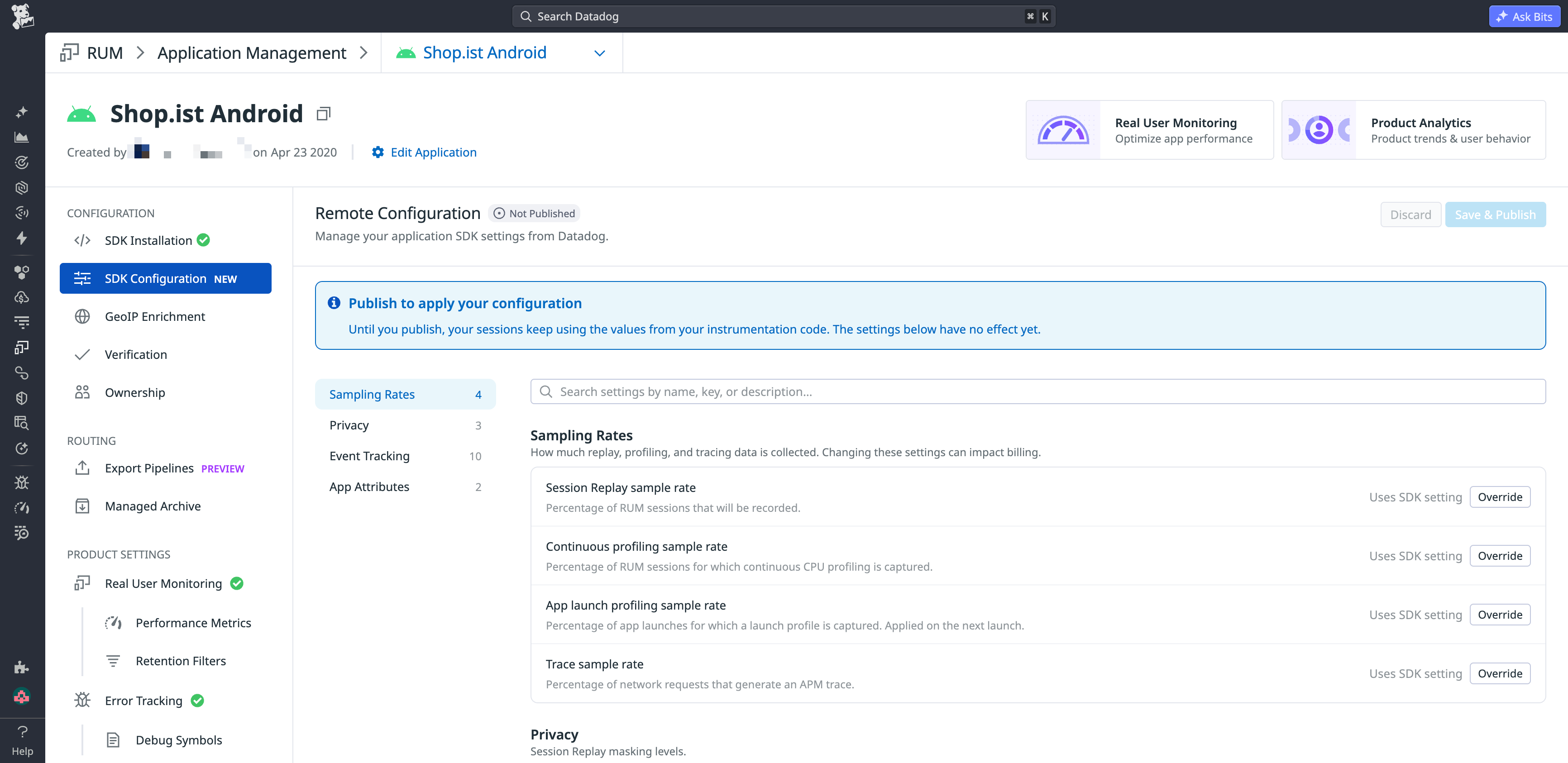The height and width of the screenshot is (763, 1568).
Task: Go to Application Management breadcrumb
Action: 251,53
